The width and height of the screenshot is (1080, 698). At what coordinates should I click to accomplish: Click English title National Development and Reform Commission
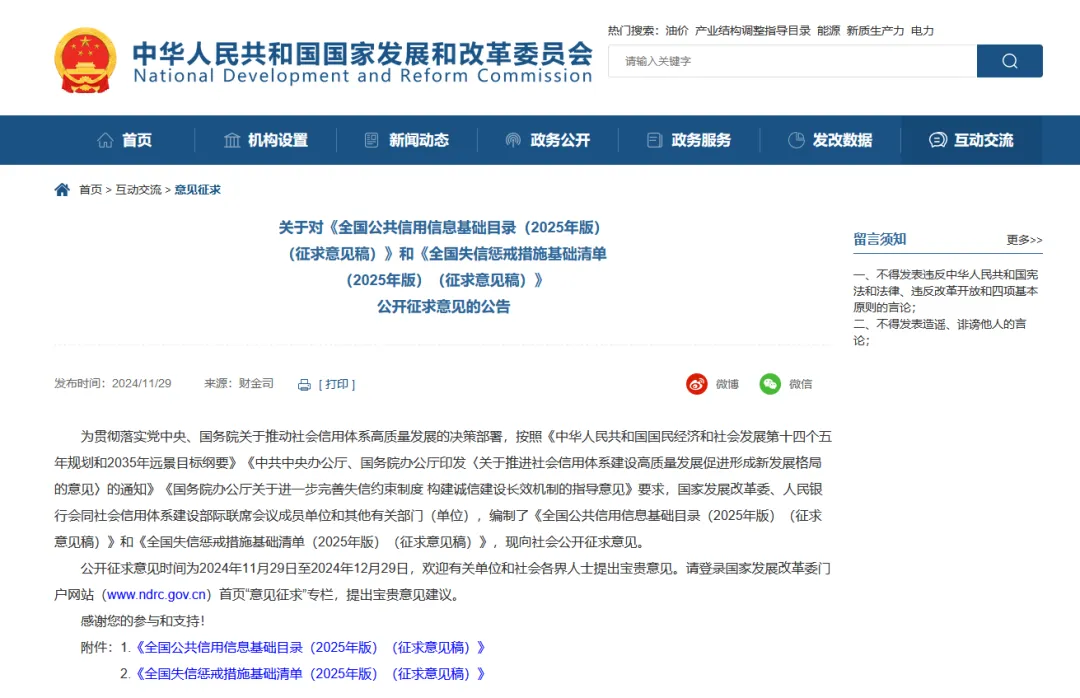362,76
